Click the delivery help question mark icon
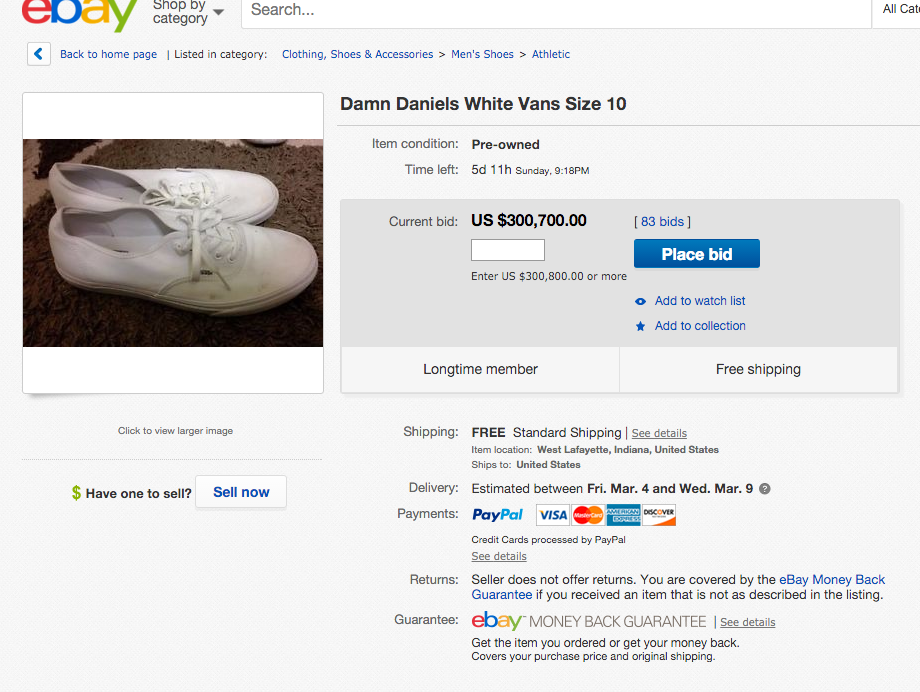Viewport: 920px width, 692px height. [x=765, y=489]
